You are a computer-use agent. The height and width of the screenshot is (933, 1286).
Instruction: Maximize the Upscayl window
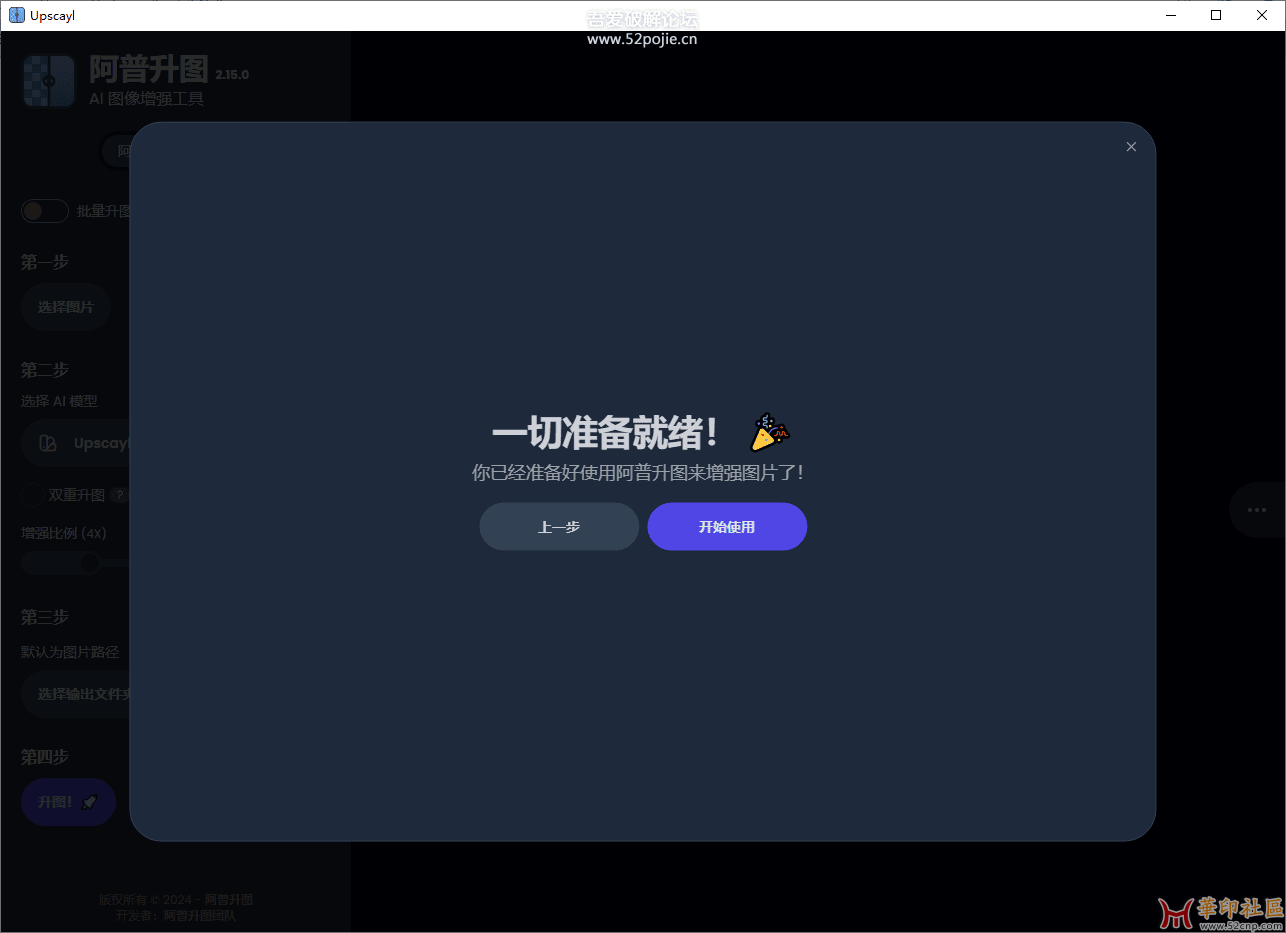[1216, 15]
